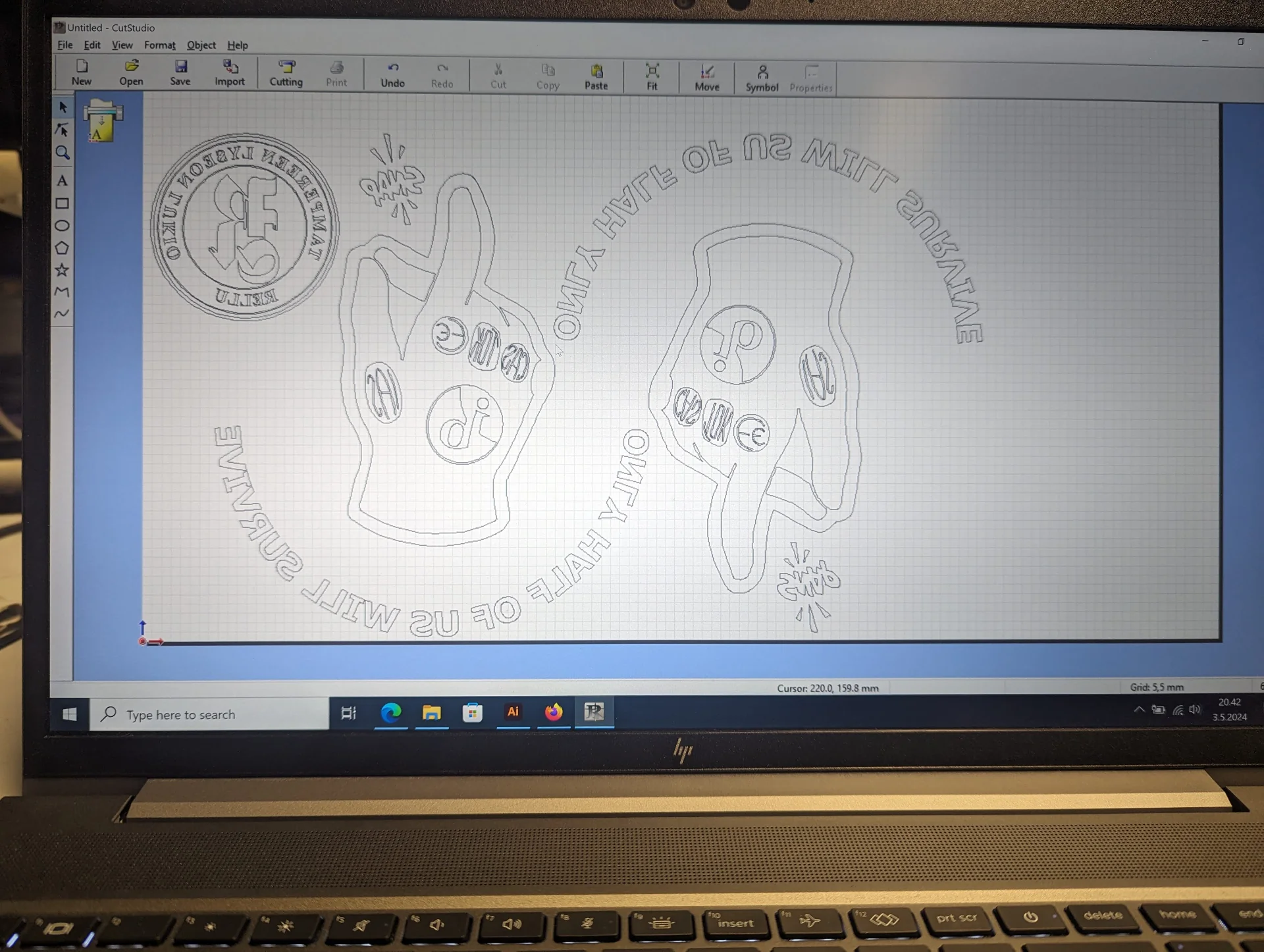Viewport: 1264px width, 952px height.
Task: Click the Undo button
Action: (392, 74)
